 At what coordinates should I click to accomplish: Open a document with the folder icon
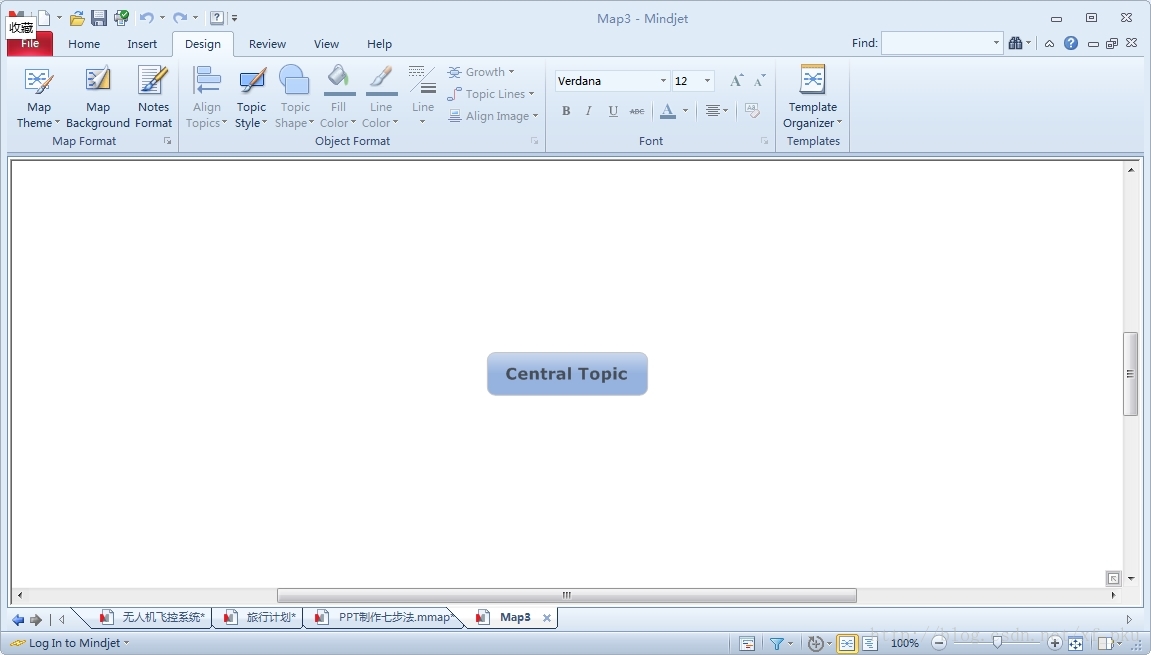point(77,18)
